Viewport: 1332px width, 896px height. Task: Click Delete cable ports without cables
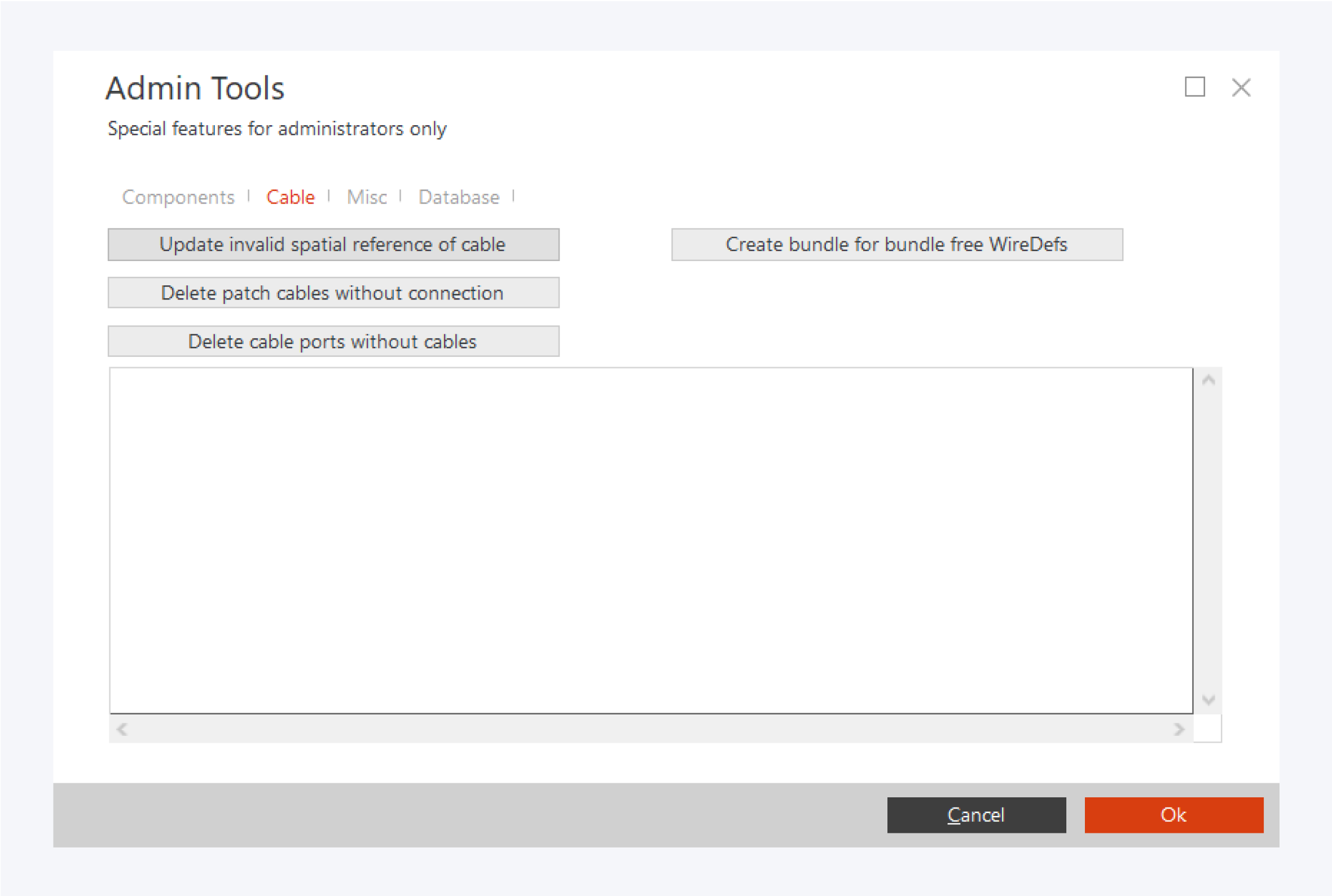(333, 341)
